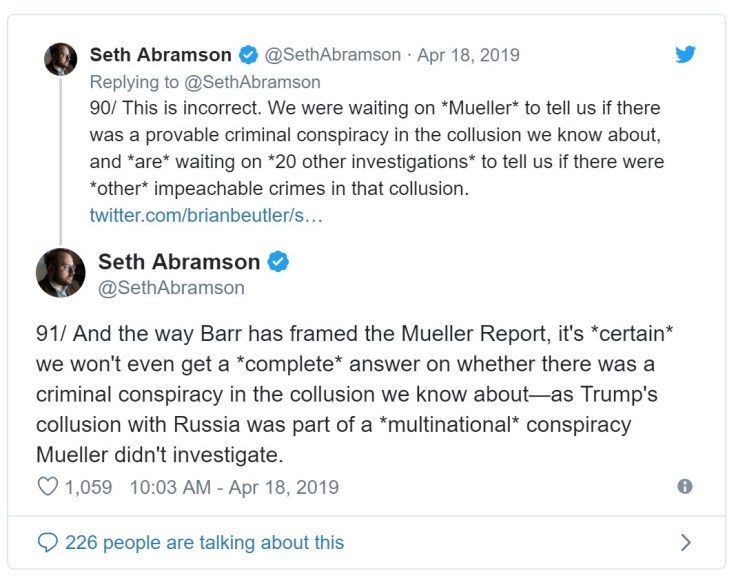
Task: Open the large Seth Abramson name in the main tweet
Action: tap(179, 262)
